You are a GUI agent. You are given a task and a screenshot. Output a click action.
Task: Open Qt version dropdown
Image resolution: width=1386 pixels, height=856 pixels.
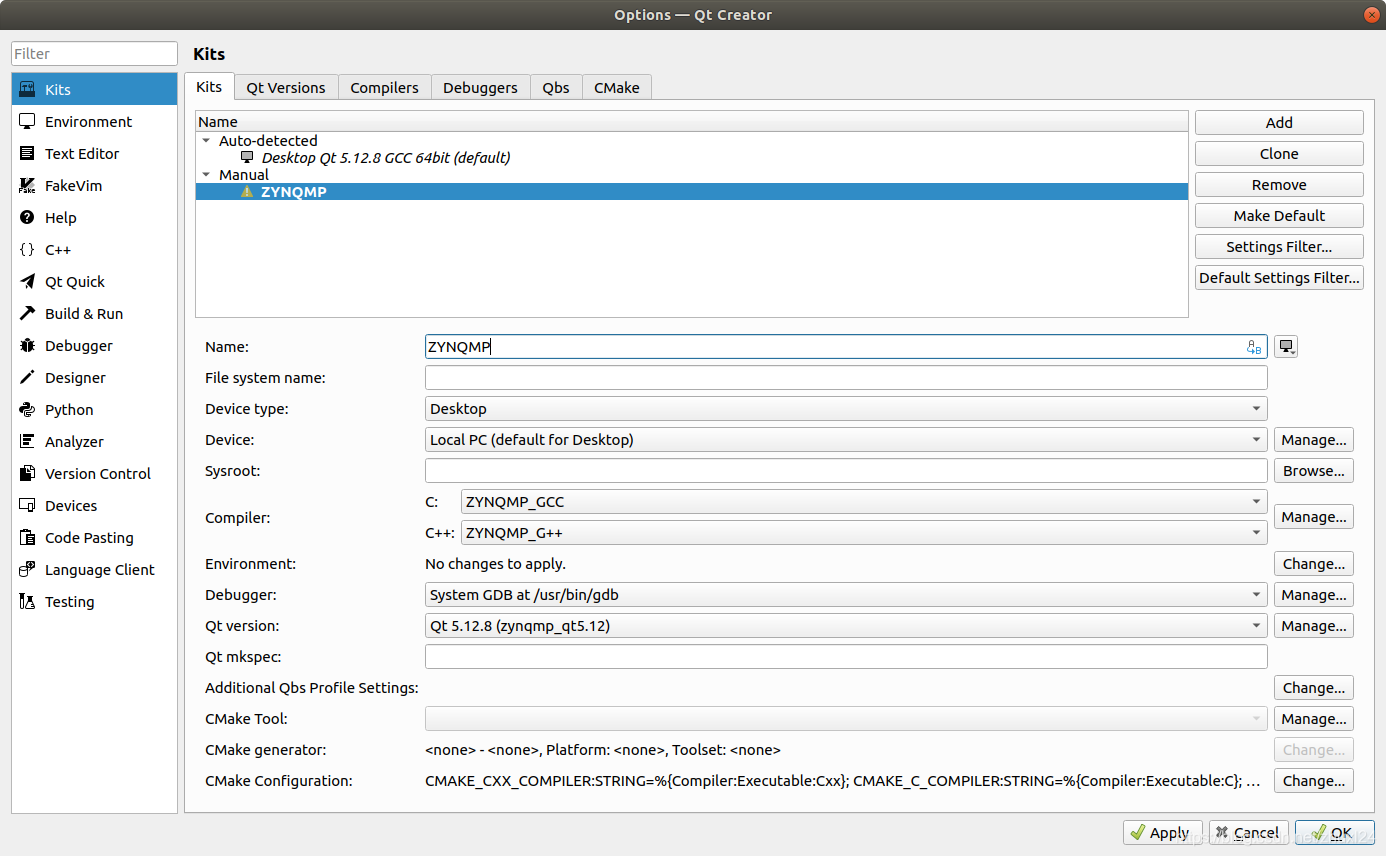point(846,625)
